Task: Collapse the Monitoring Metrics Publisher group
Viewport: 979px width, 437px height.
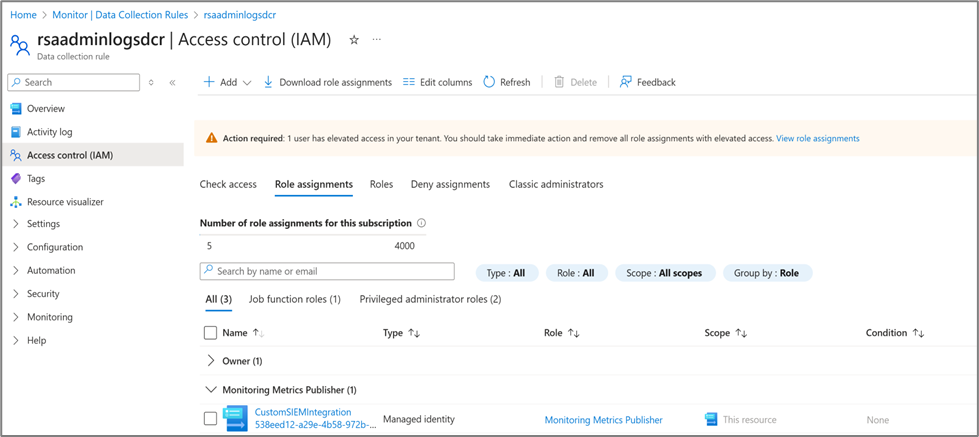Action: (x=211, y=390)
